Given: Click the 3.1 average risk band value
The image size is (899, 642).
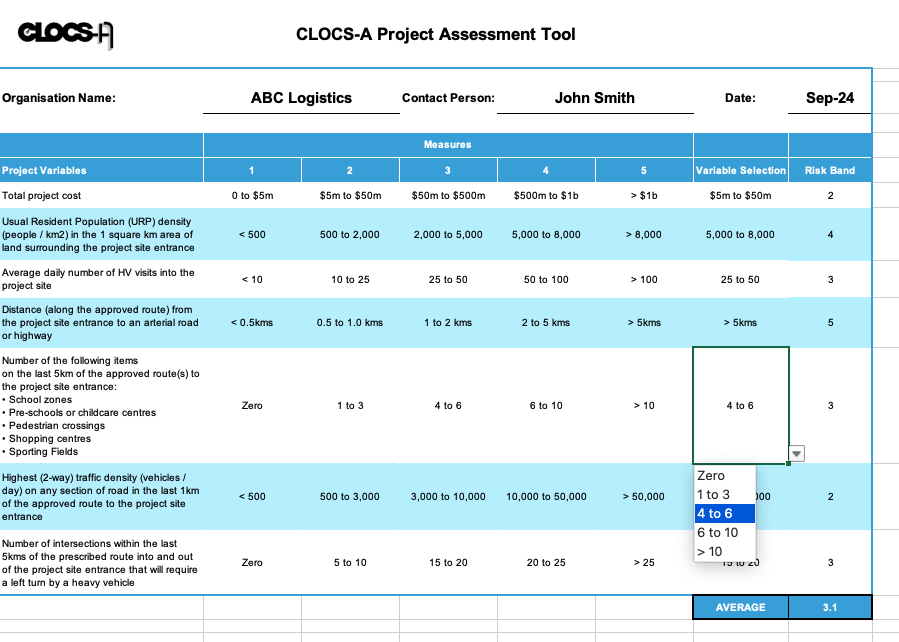Looking at the screenshot, I should 829,607.
